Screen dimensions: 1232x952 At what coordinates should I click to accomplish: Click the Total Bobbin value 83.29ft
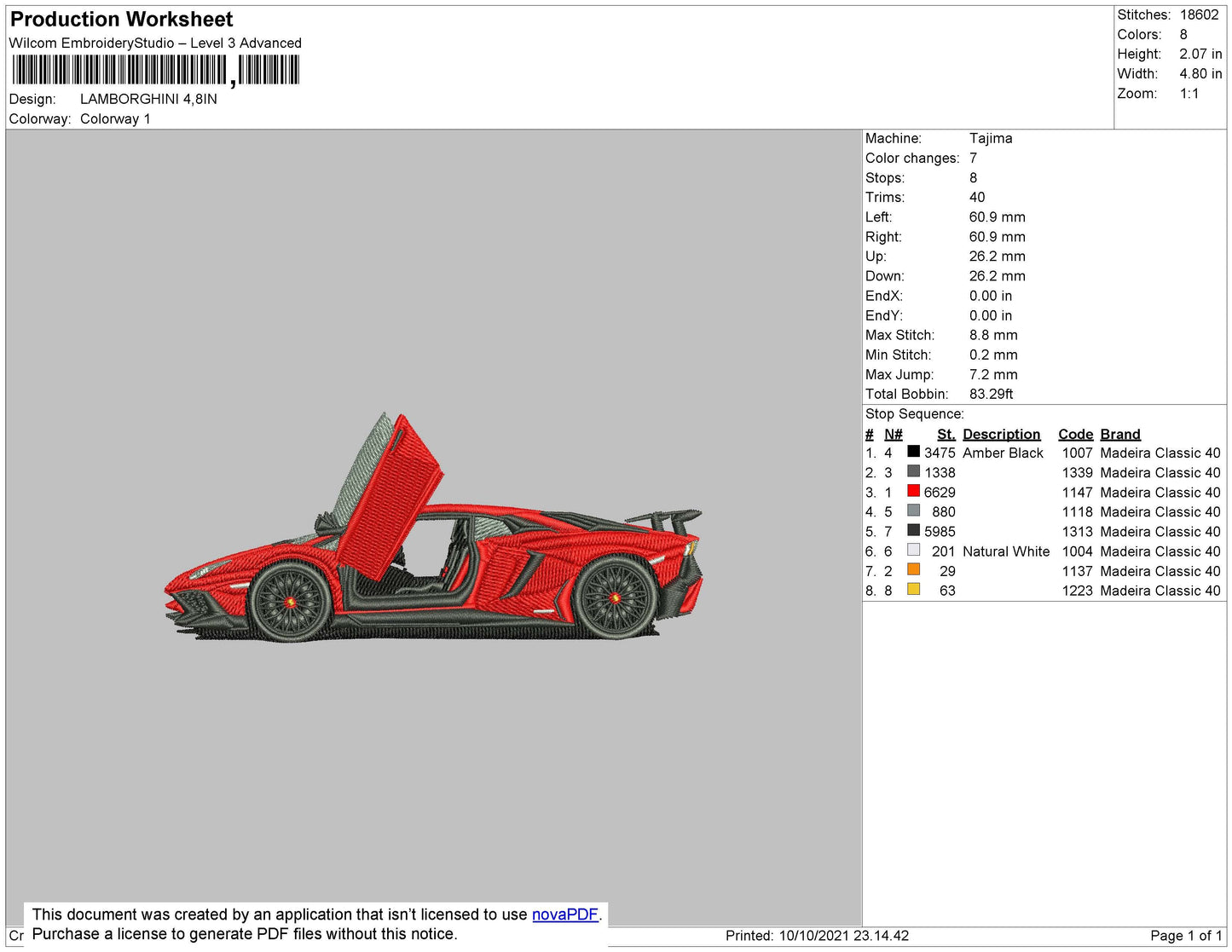[991, 394]
